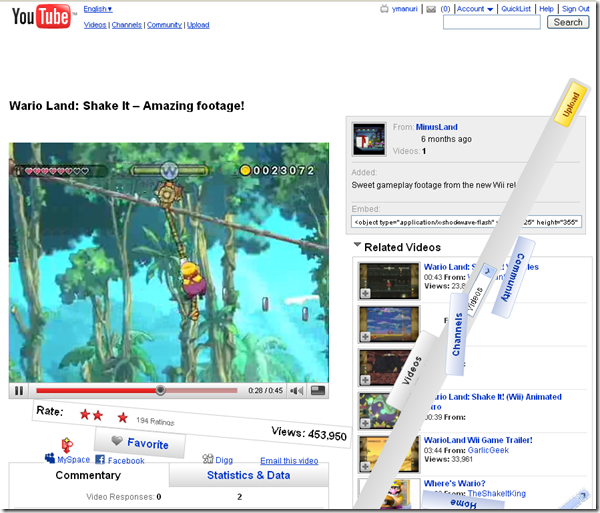The width and height of the screenshot is (600, 513).
Task: Rate the video with the third separated star
Action: pos(122,417)
